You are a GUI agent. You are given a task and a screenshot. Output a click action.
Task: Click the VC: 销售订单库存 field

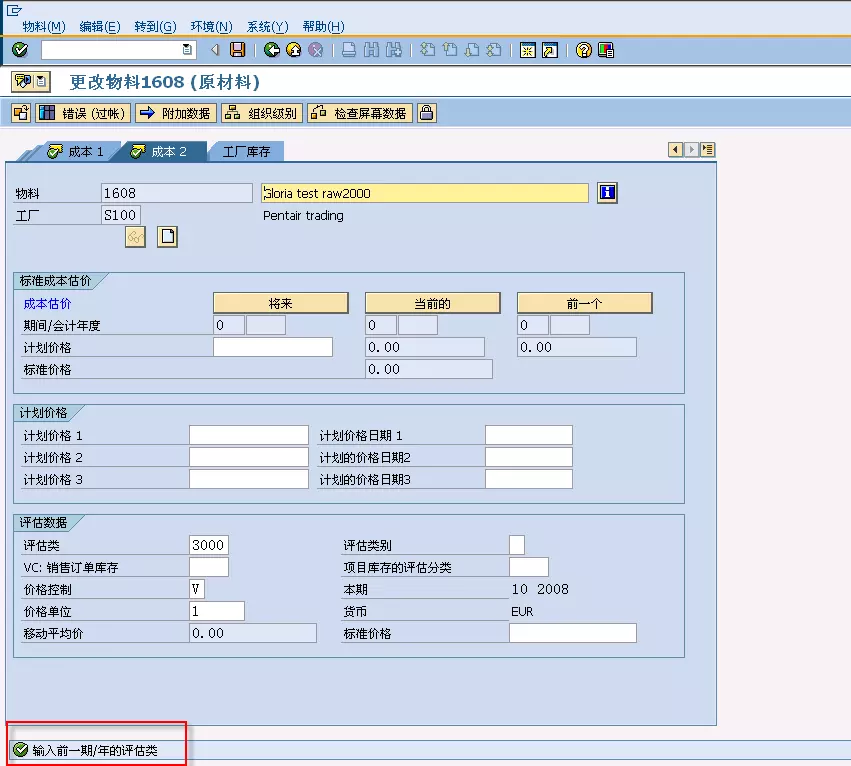point(209,567)
